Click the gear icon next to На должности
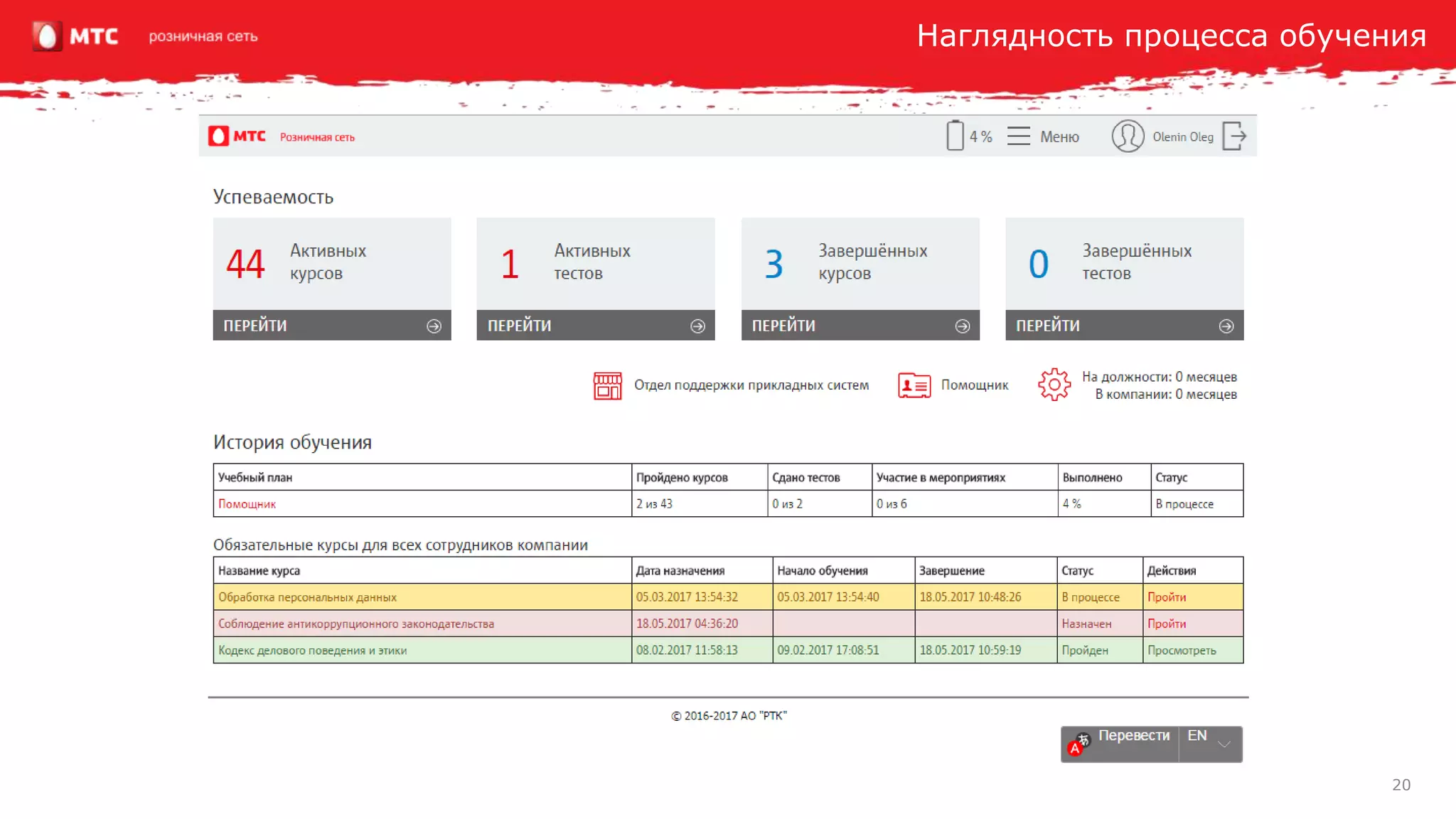Screen dimensions: 1456x819 tap(1054, 385)
